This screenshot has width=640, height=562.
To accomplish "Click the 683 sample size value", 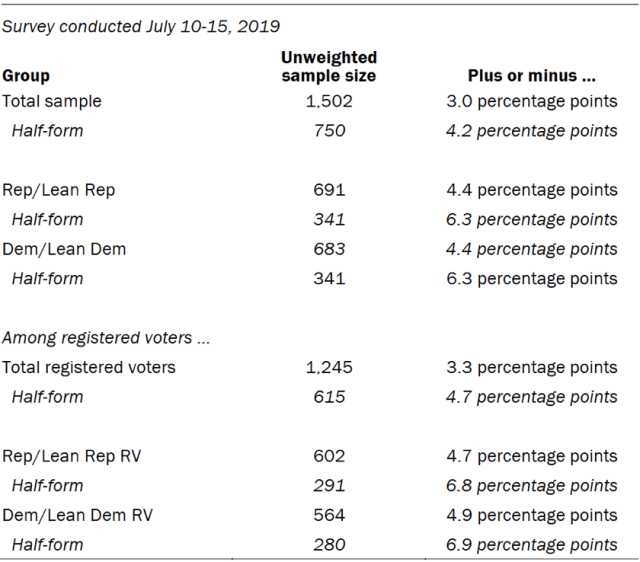I will [329, 249].
